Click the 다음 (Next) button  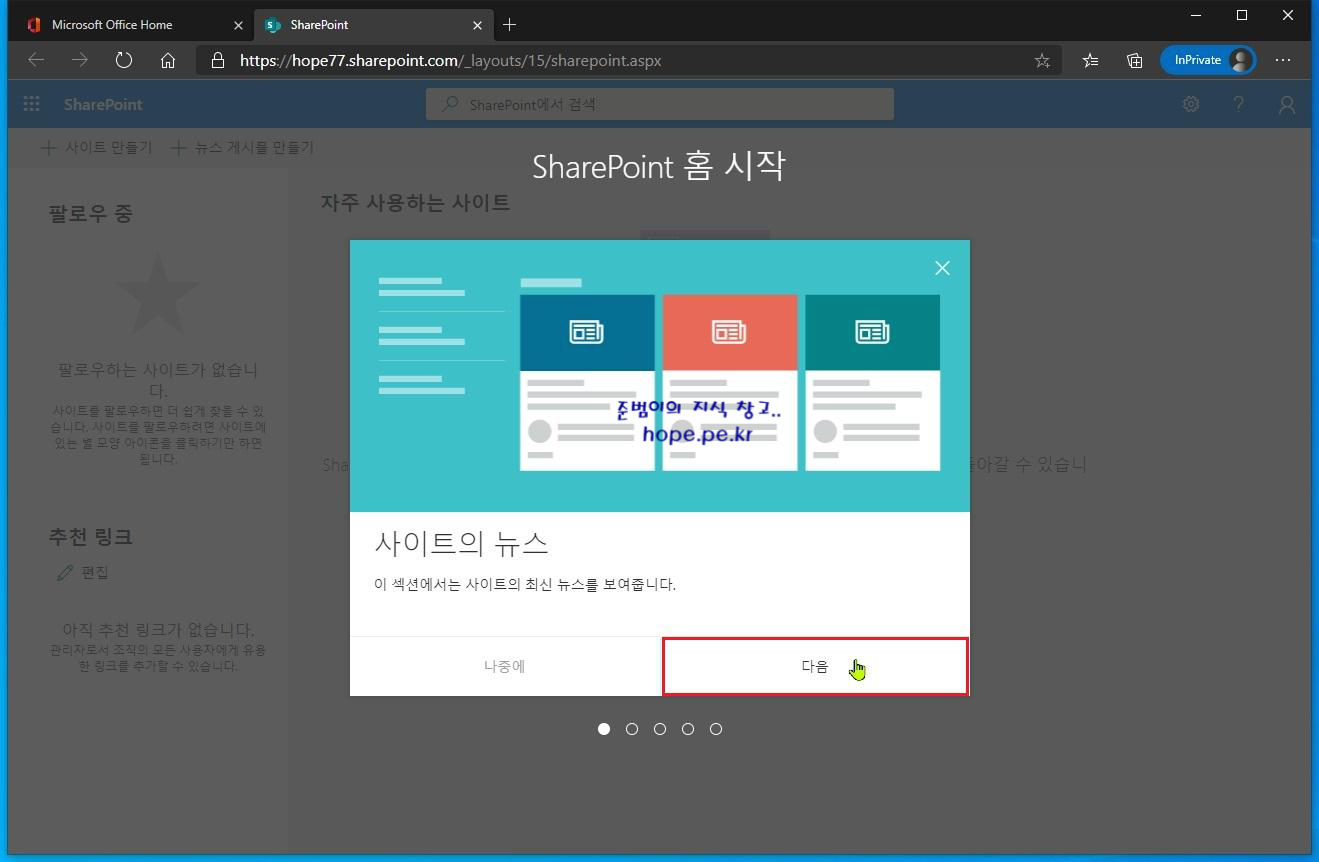(815, 666)
